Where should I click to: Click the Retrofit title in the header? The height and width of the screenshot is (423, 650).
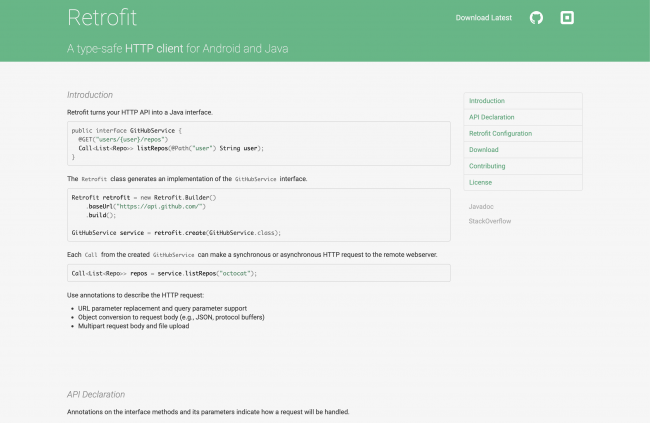pos(102,17)
